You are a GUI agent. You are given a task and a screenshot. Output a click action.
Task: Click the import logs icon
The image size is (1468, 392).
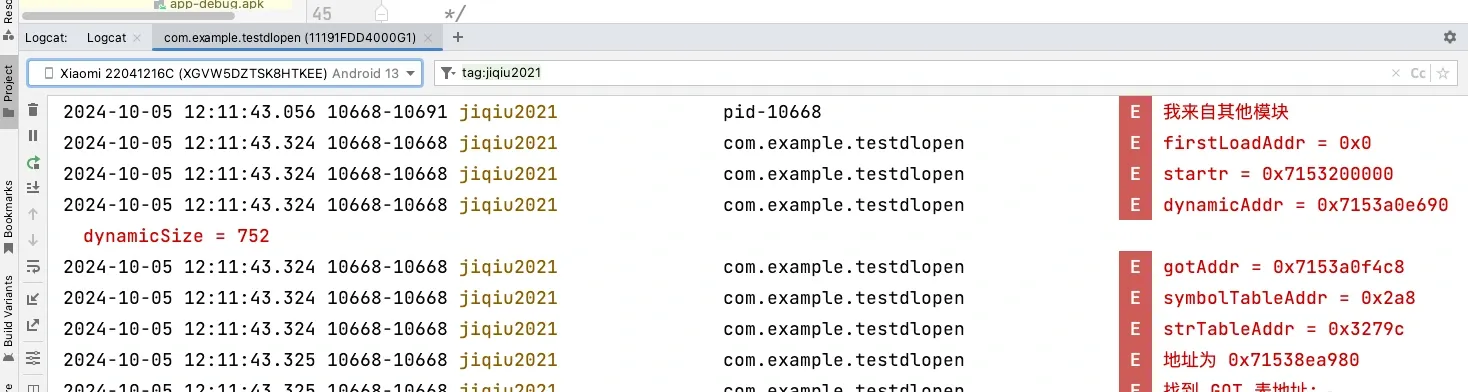pyautogui.click(x=33, y=299)
